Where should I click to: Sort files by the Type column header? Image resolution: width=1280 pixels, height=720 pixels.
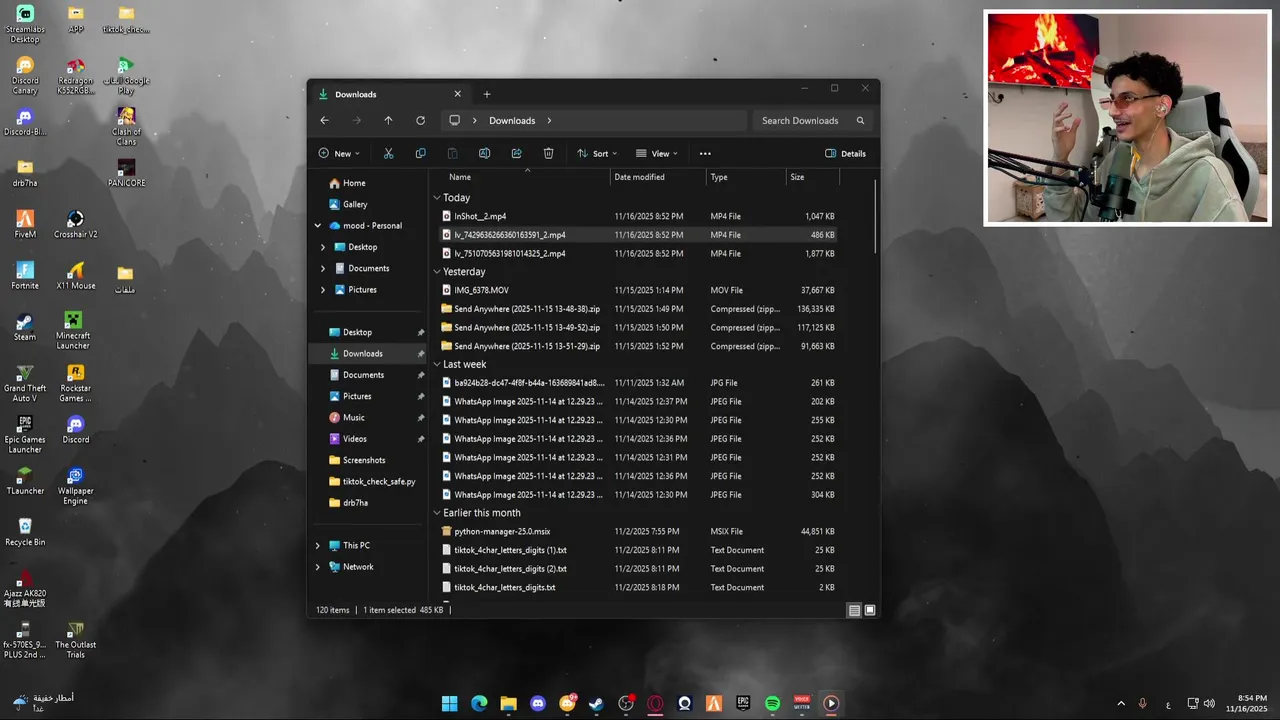tap(745, 177)
